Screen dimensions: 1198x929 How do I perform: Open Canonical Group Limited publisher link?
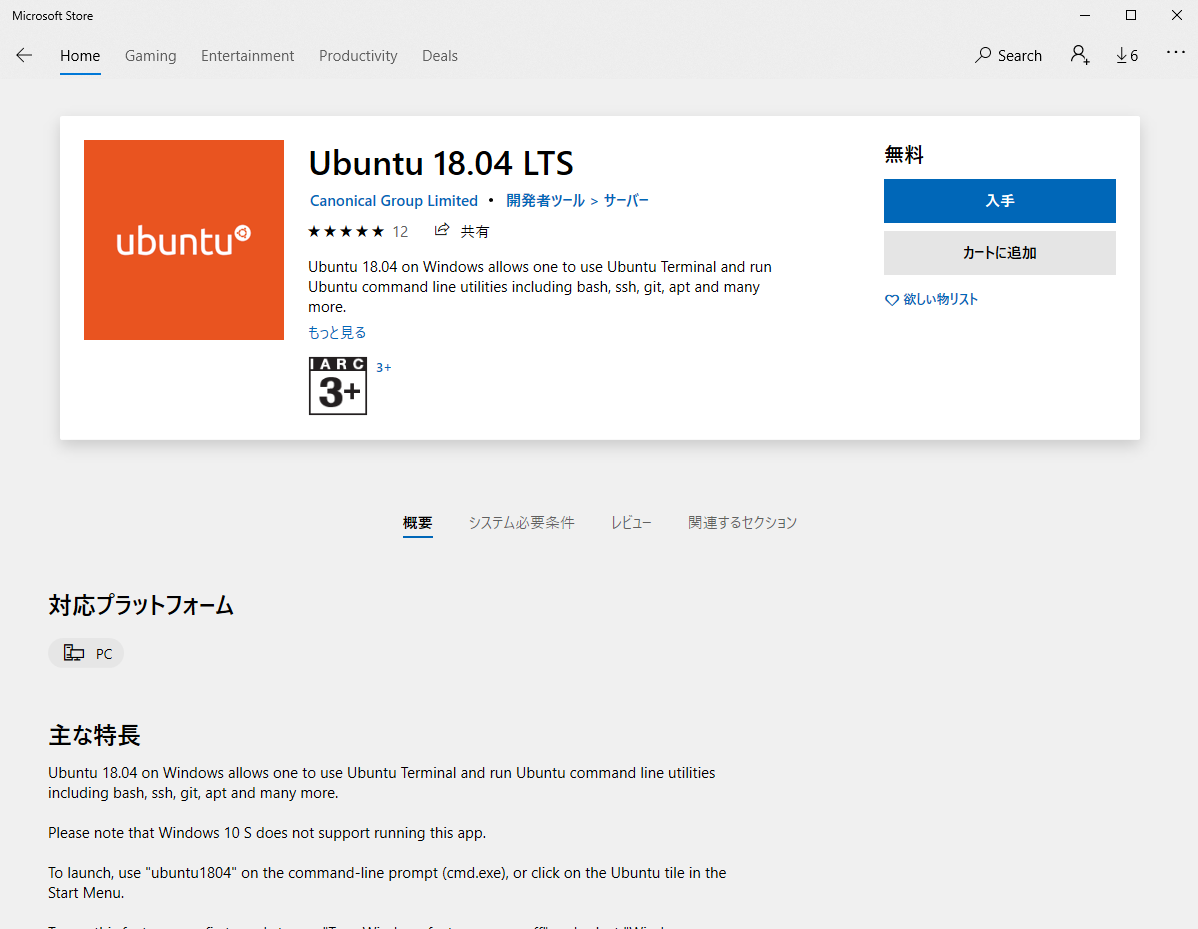coord(394,201)
